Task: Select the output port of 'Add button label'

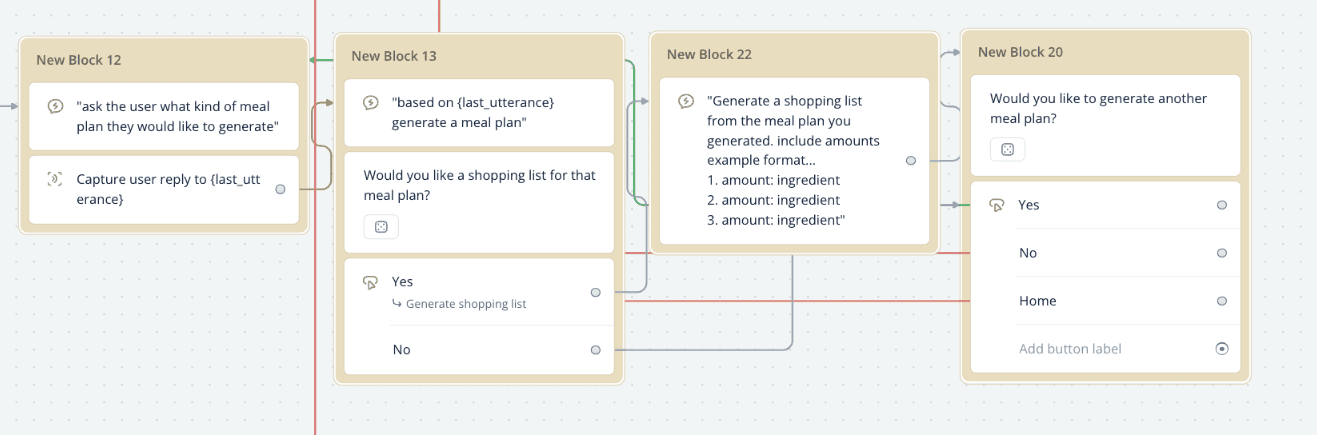Action: coord(1221,349)
